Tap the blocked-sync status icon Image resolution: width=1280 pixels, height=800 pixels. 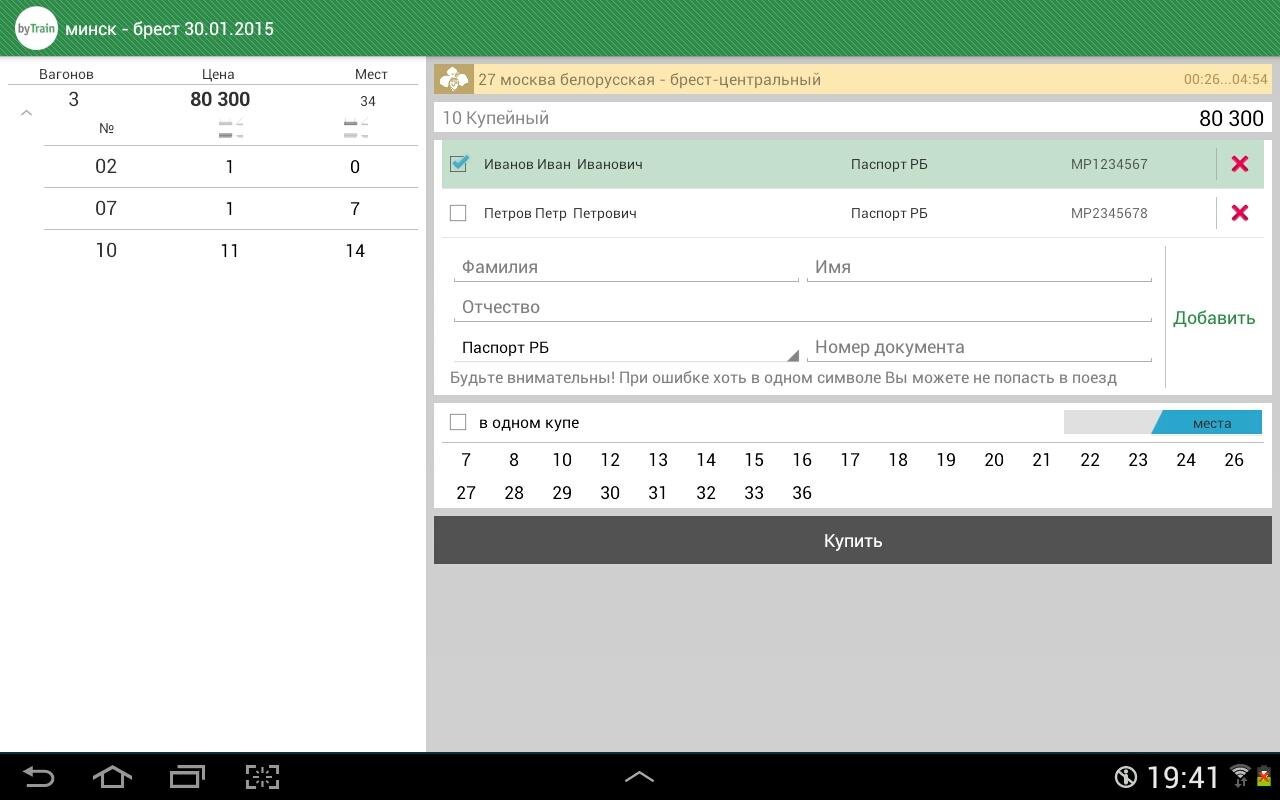[x=1126, y=777]
